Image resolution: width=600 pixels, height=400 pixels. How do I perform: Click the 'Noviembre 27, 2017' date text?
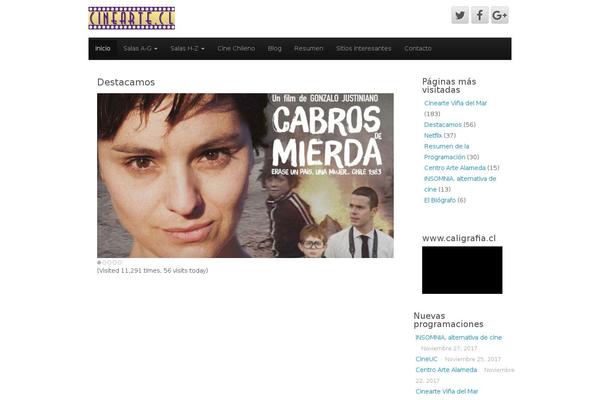449,348
